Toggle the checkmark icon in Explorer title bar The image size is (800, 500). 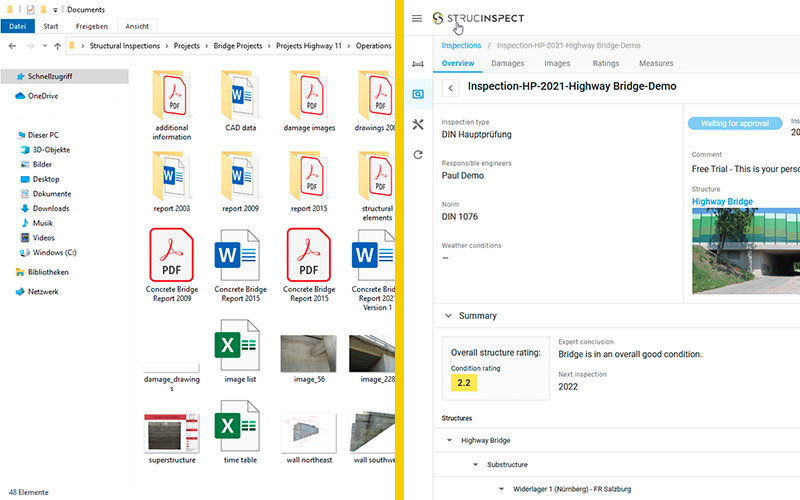[31, 9]
